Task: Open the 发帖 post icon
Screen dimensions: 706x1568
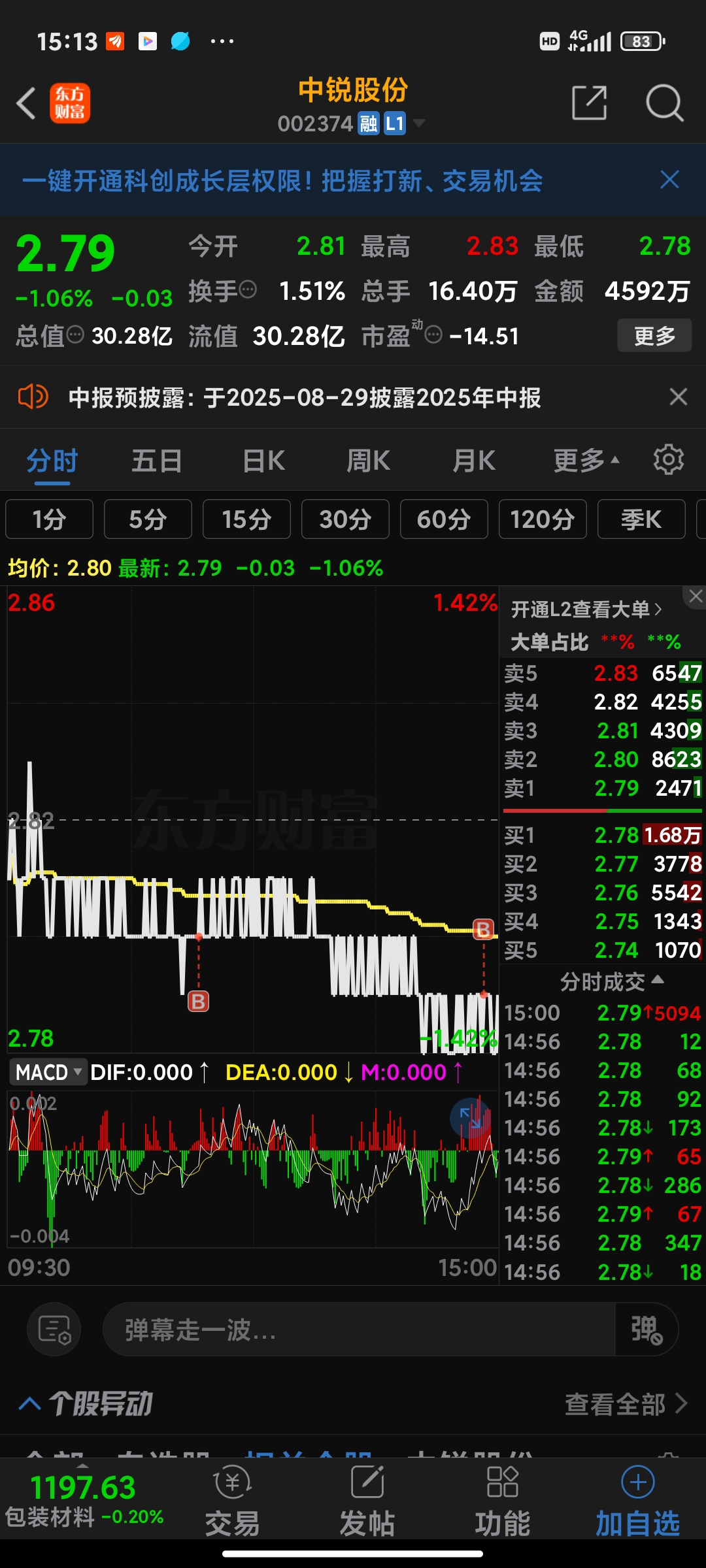Action: coord(367,1501)
